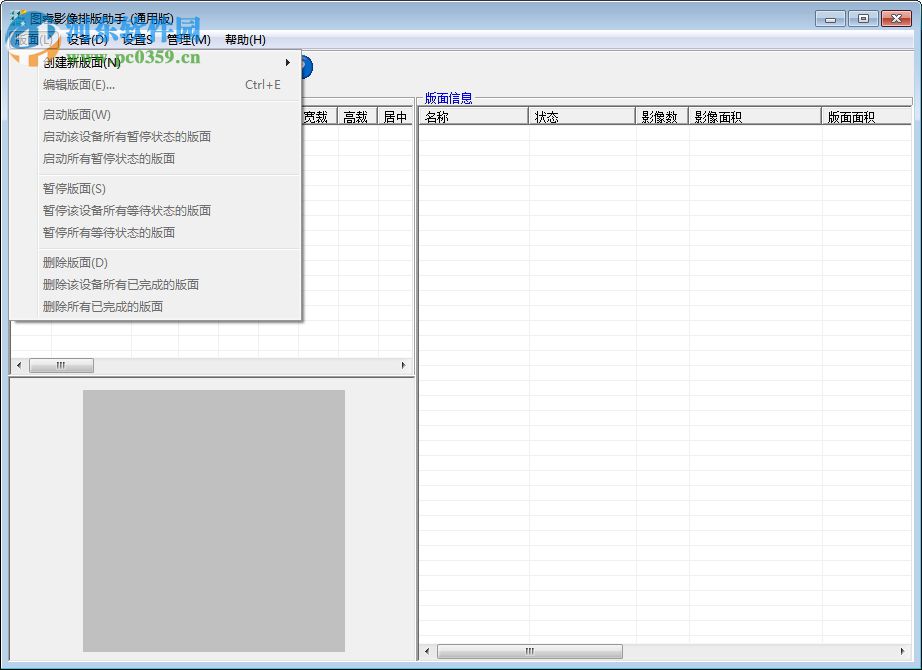Click the gray preview thumbnail area
The height and width of the screenshot is (670, 922).
tap(213, 520)
